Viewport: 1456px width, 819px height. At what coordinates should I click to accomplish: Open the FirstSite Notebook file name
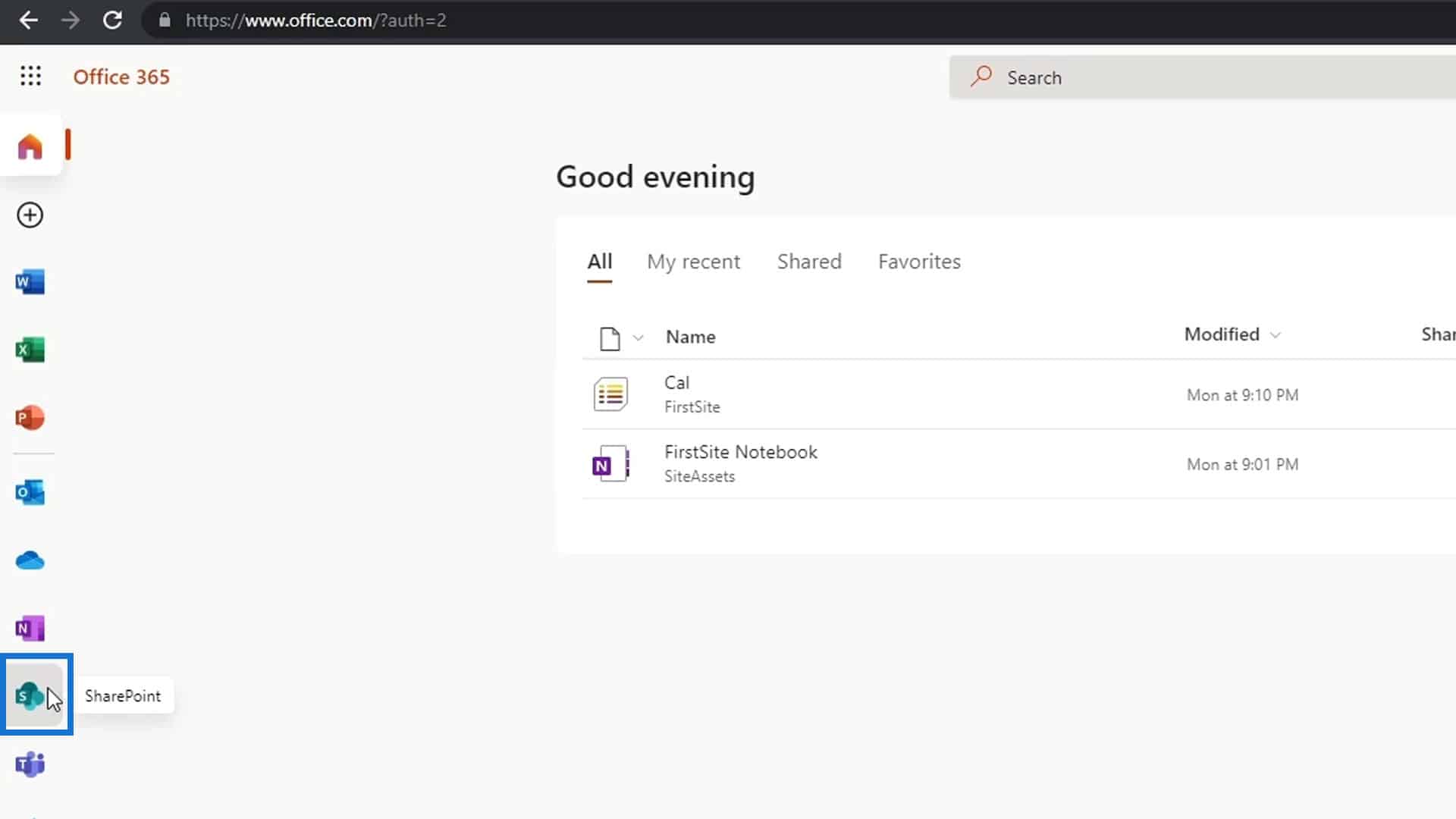click(741, 452)
